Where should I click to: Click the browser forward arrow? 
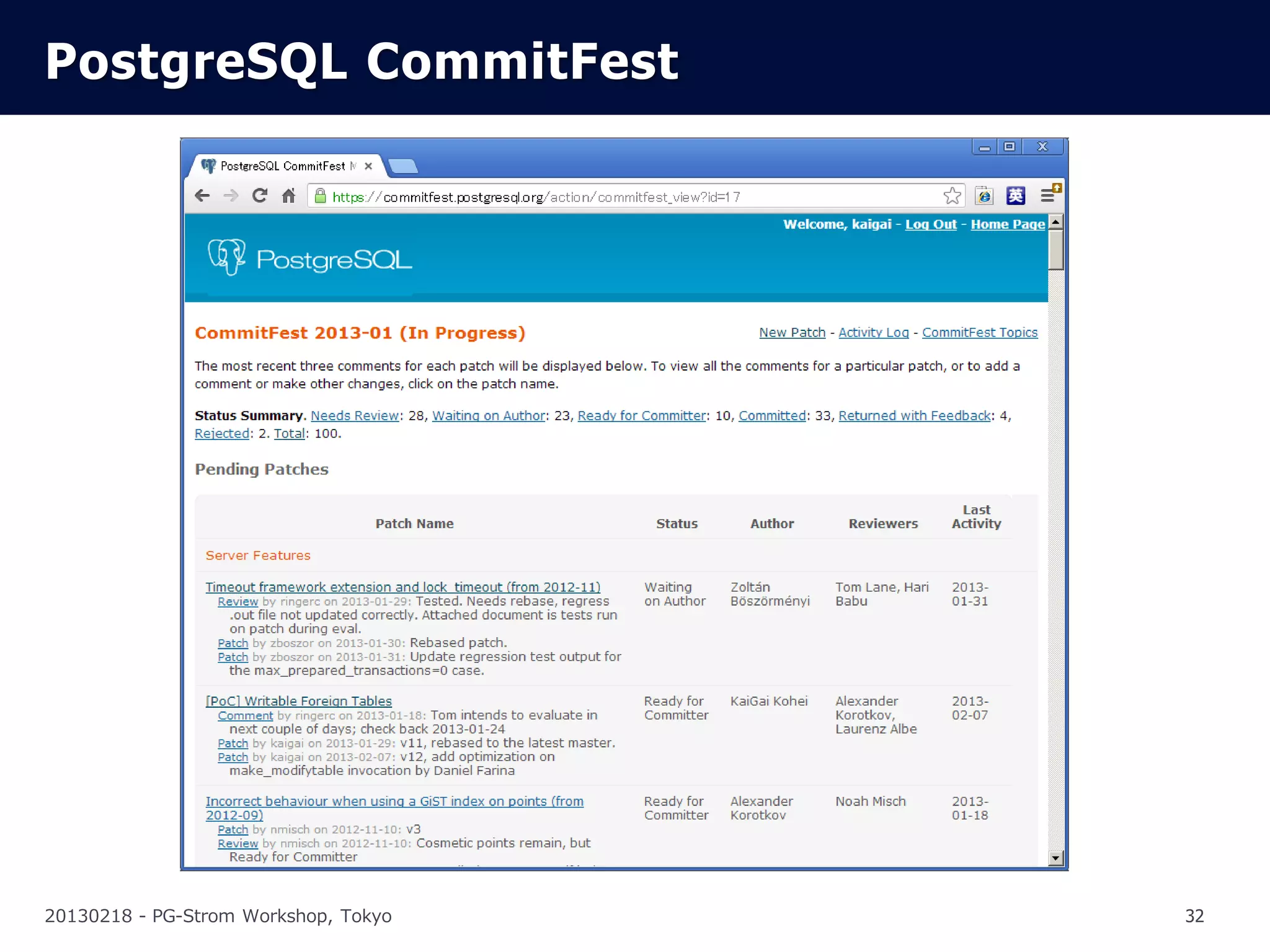click(x=231, y=196)
